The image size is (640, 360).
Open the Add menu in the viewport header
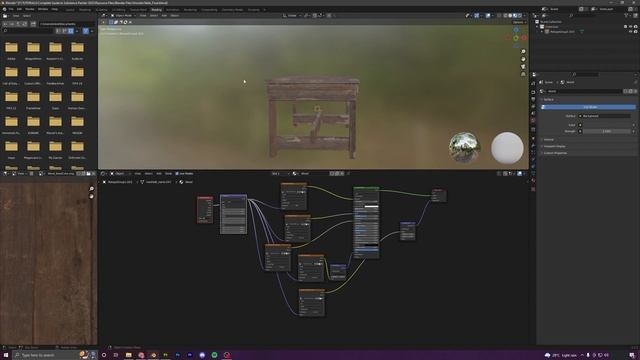click(x=164, y=16)
